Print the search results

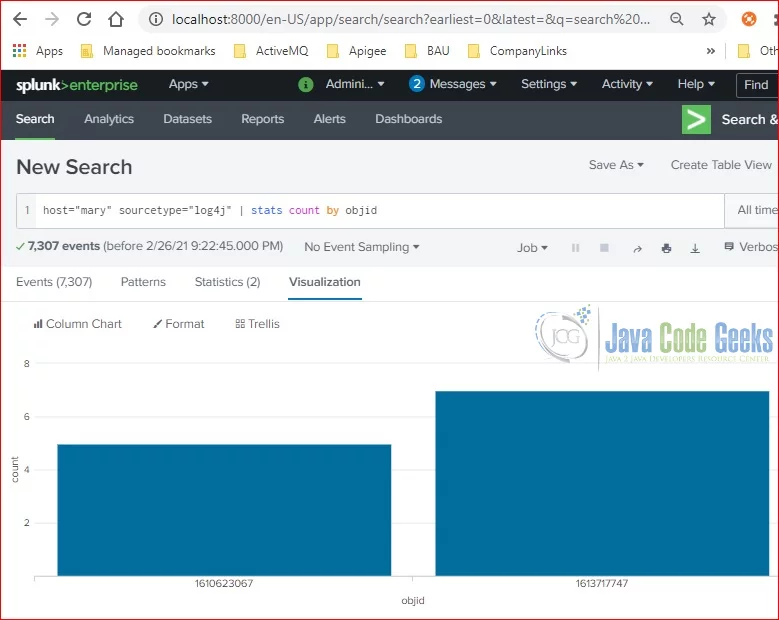click(x=666, y=248)
